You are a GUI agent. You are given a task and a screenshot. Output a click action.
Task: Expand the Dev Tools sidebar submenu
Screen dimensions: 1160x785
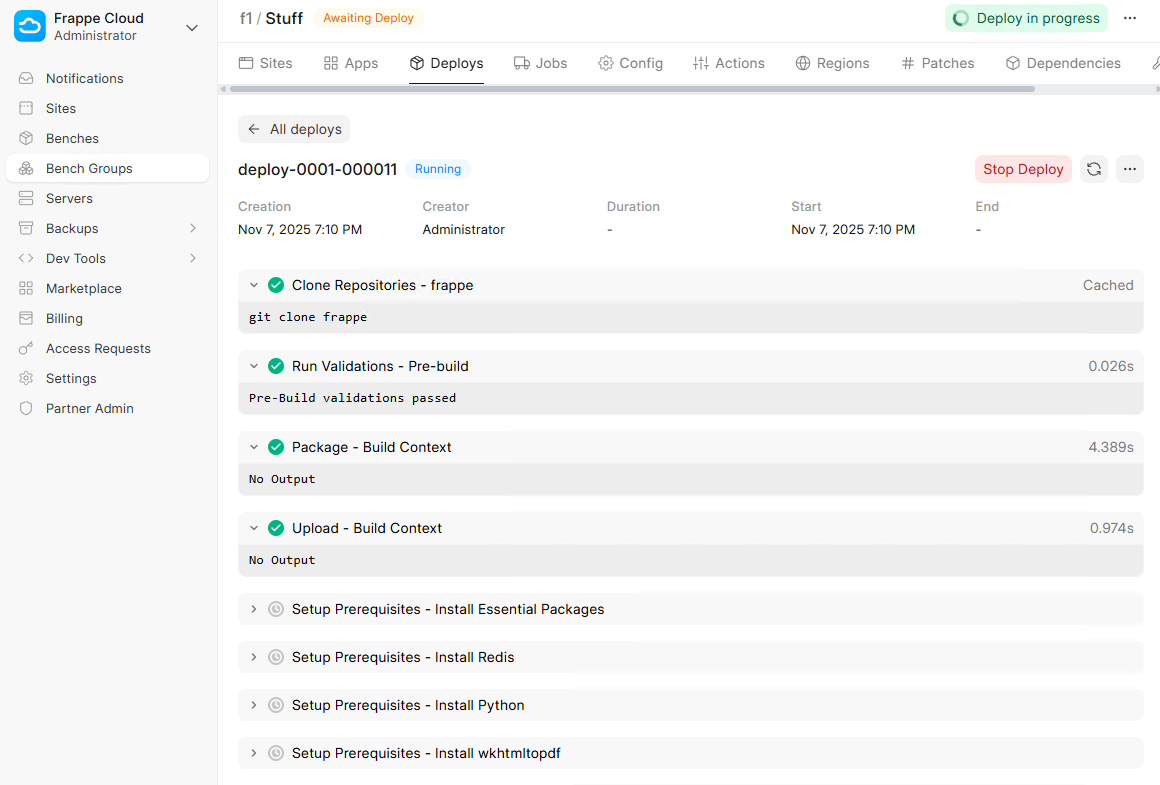tap(193, 258)
